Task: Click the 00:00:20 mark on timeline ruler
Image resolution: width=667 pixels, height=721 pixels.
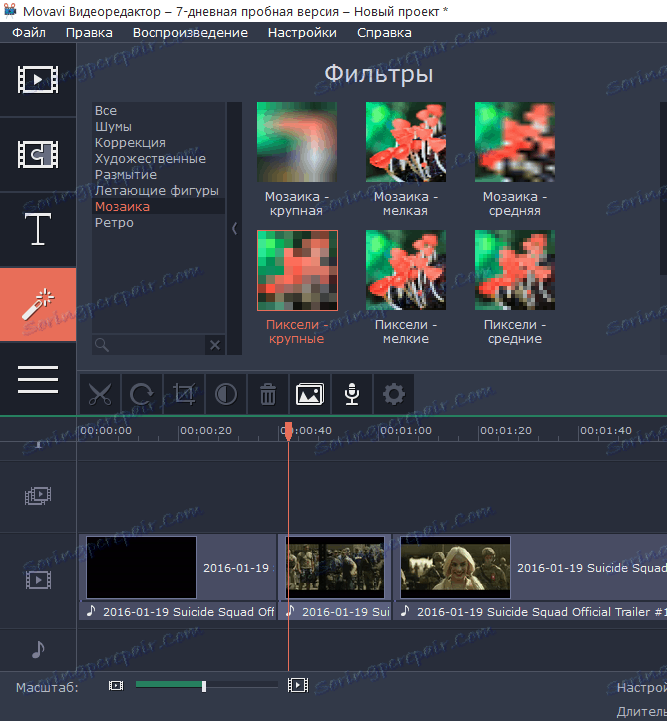Action: [206, 431]
